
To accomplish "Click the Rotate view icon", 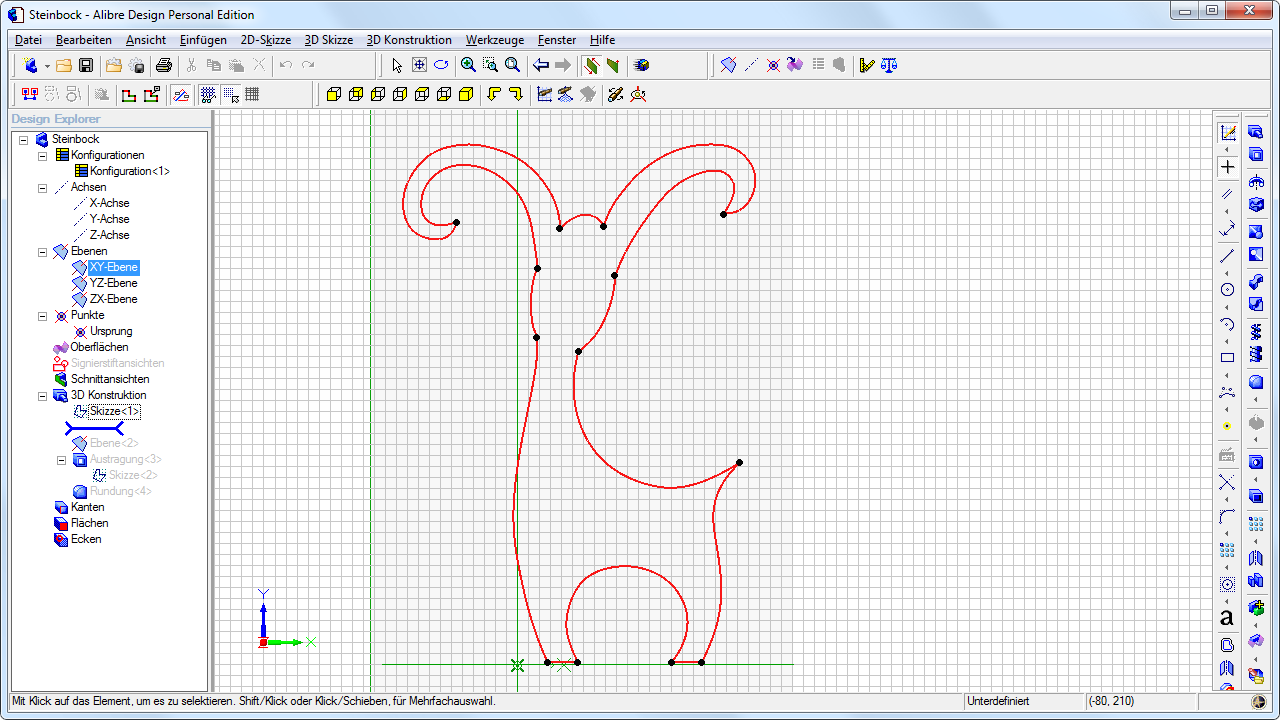I will (x=441, y=65).
